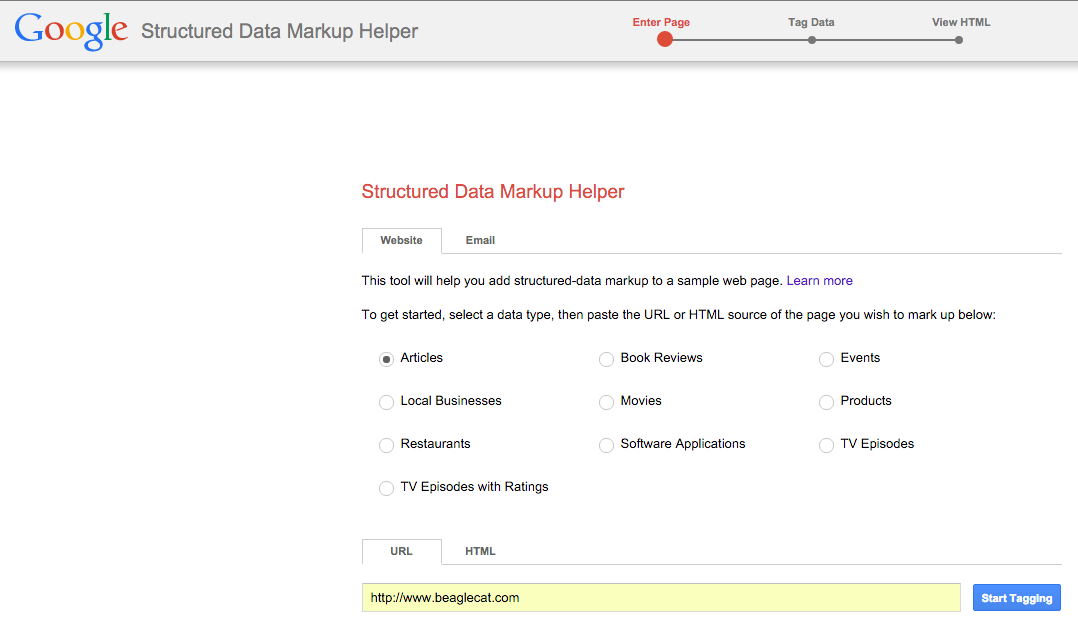Pick the Local Businesses option
The width and height of the screenshot is (1078, 641).
click(x=386, y=402)
